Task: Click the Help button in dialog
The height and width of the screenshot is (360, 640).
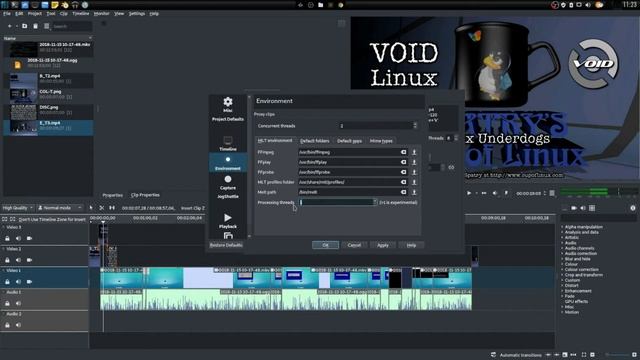Action: point(411,245)
